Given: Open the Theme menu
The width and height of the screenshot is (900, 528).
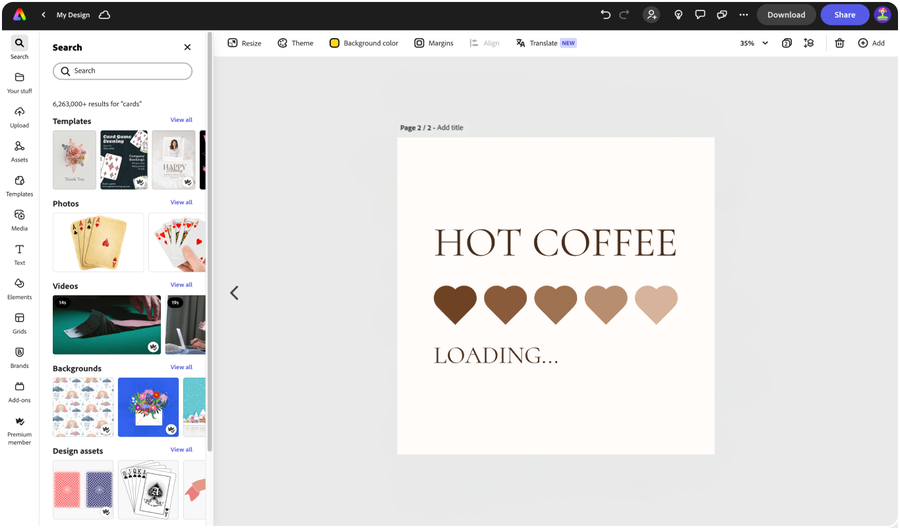Looking at the screenshot, I should tap(295, 43).
